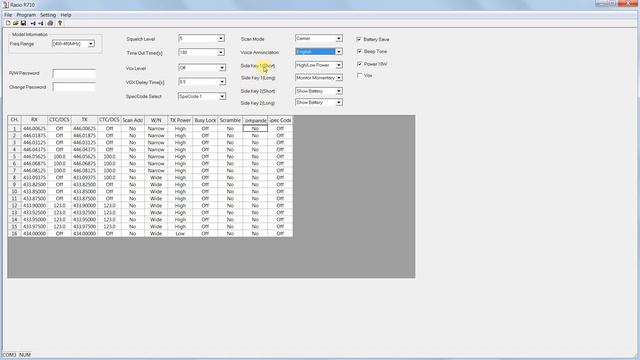Screen dimensions: 640x360
Task: Toggle the Beep Tone checkbox
Action: pyautogui.click(x=359, y=51)
